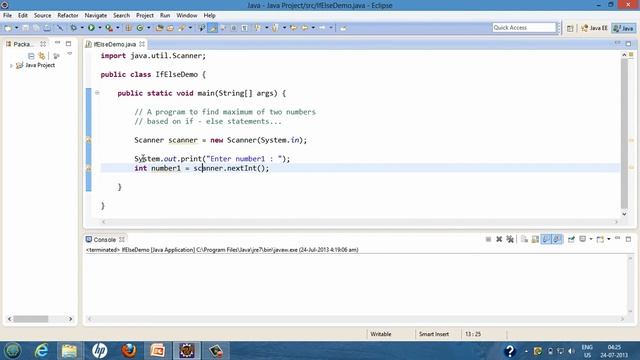Click the Save toolbar icon
The image size is (640, 360).
click(x=25, y=28)
